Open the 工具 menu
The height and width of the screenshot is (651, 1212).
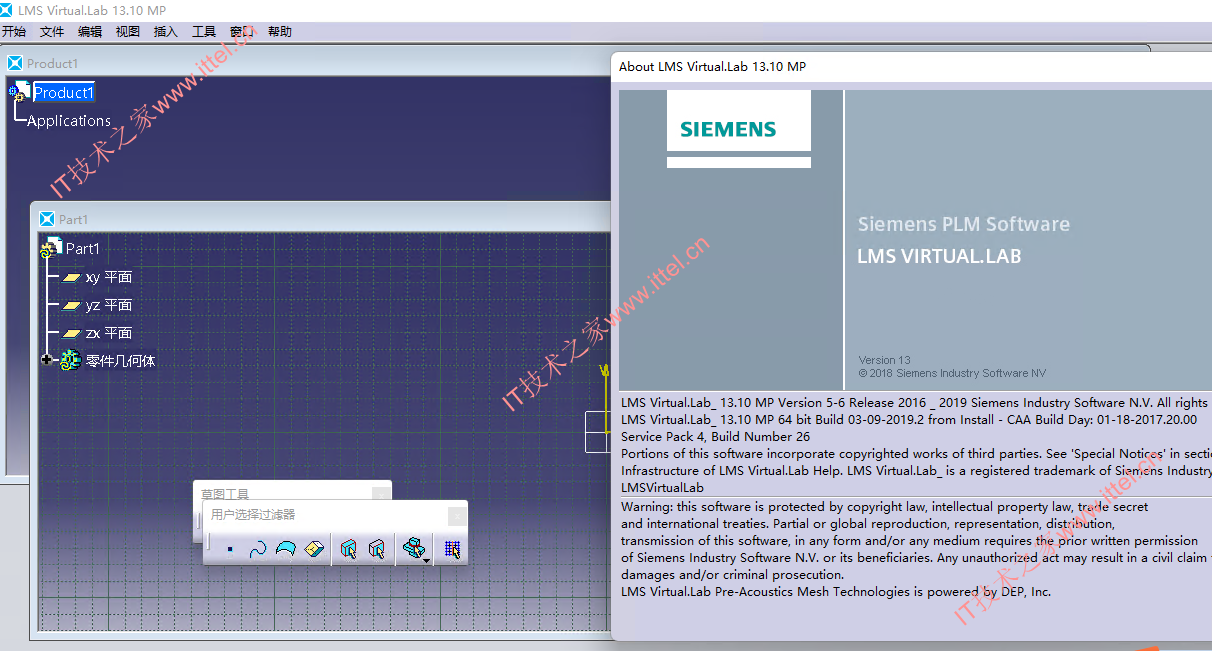coord(203,32)
